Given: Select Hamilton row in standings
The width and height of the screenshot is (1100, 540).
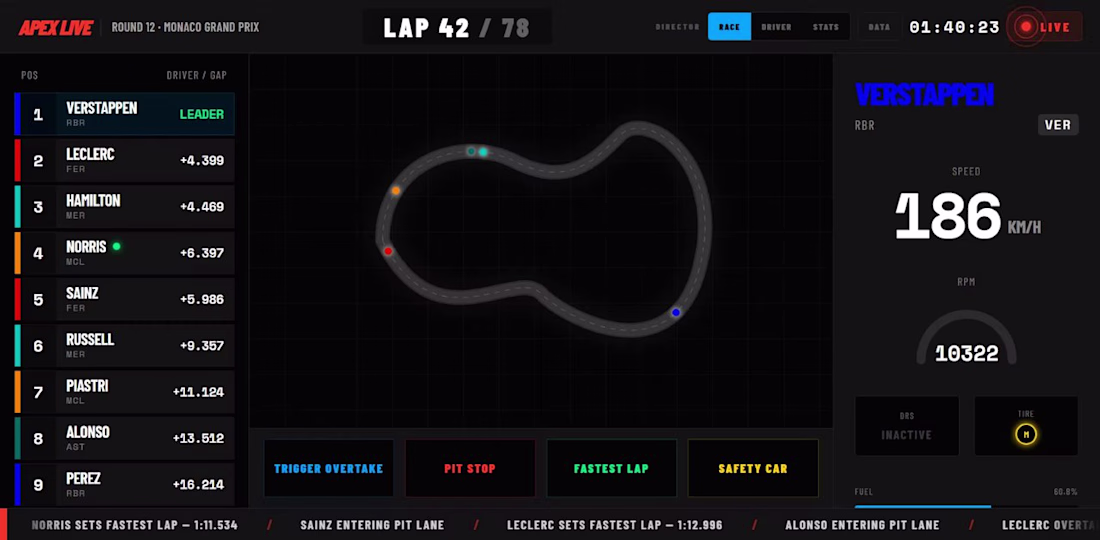Looking at the screenshot, I should click(x=124, y=206).
